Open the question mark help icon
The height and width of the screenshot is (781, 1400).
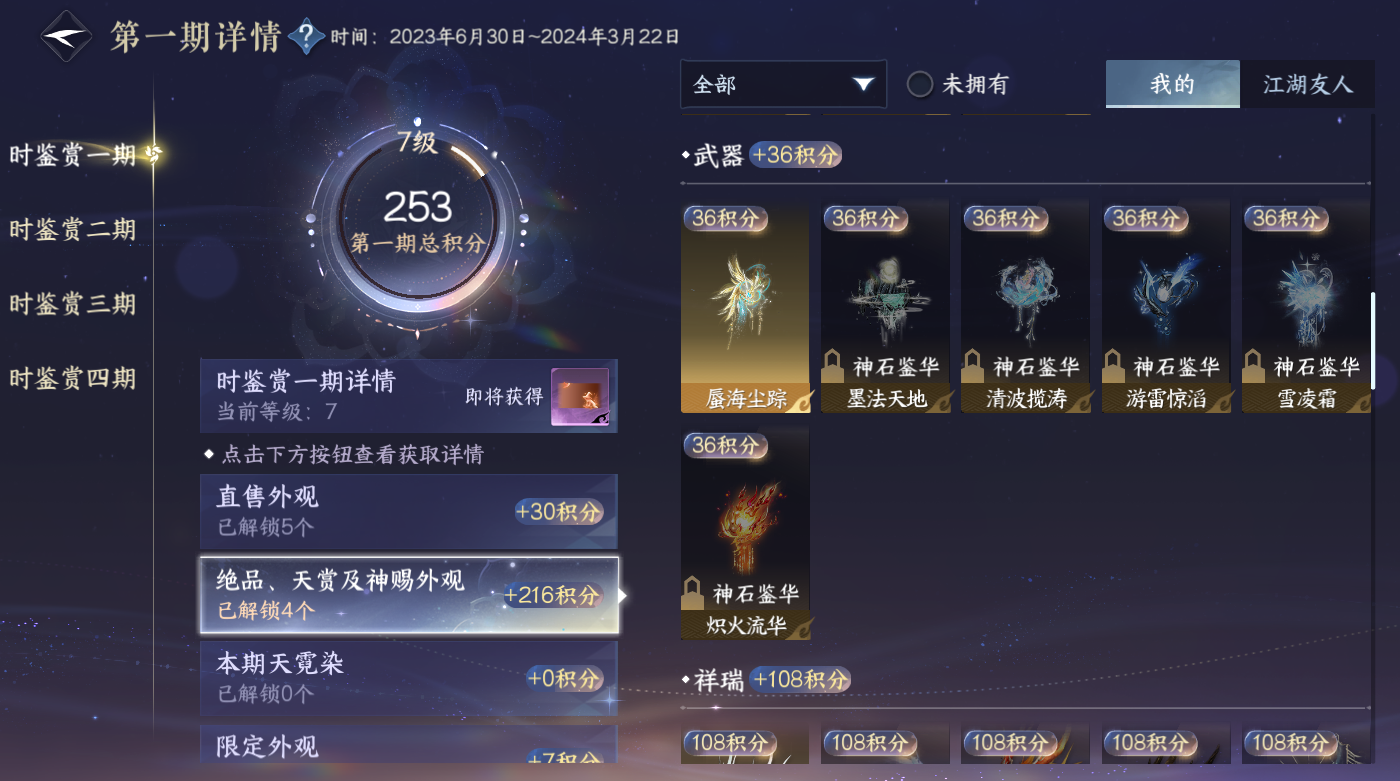[306, 38]
